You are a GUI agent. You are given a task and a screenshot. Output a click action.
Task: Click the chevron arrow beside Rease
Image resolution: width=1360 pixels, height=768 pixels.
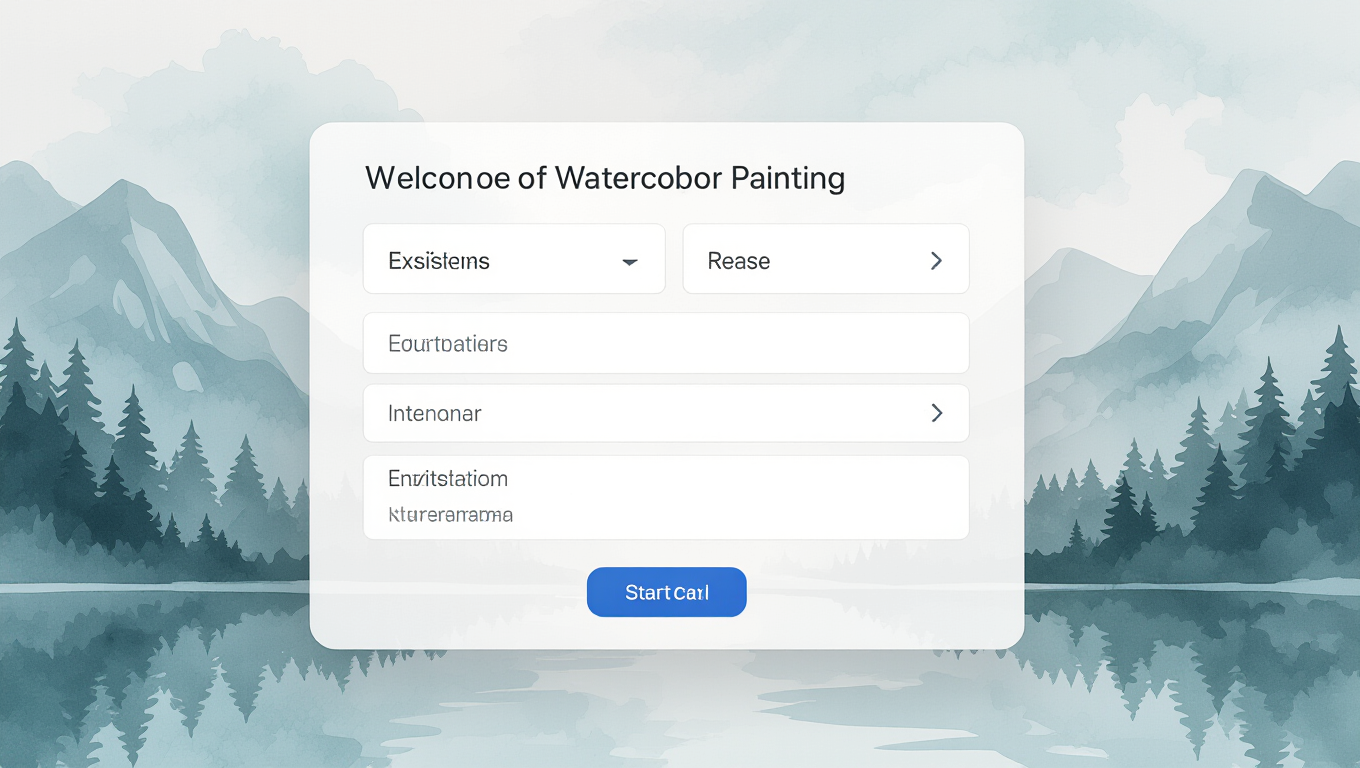point(937,261)
